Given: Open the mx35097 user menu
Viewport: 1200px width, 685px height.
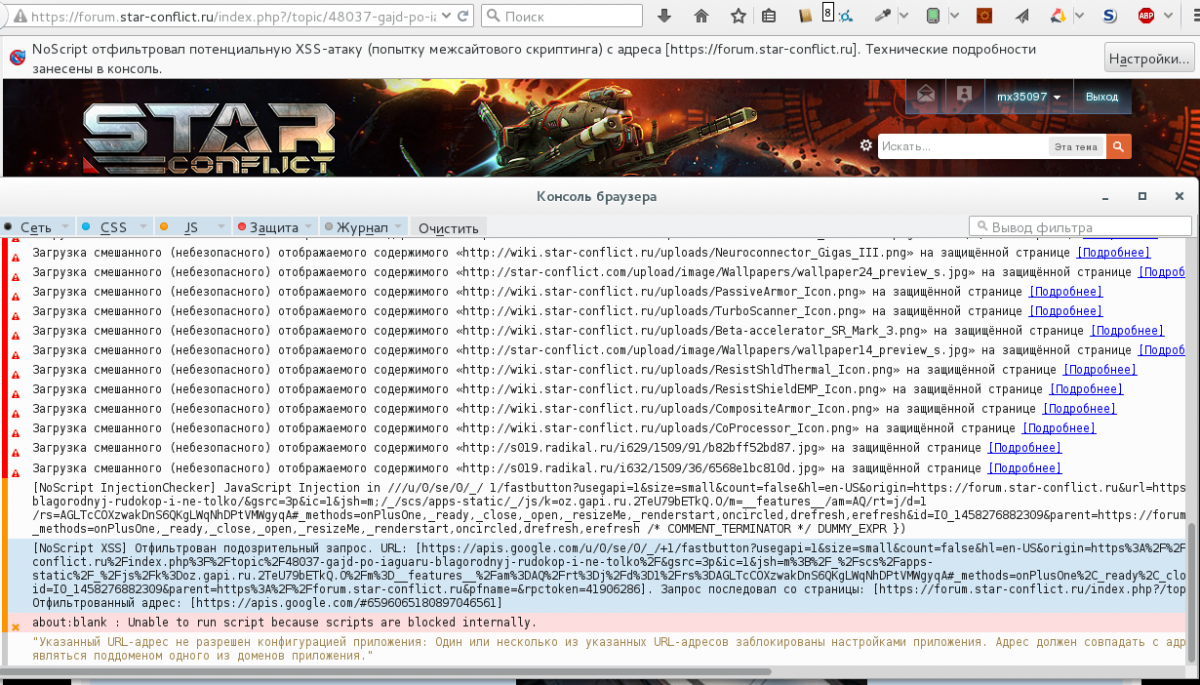Looking at the screenshot, I should tap(1029, 96).
